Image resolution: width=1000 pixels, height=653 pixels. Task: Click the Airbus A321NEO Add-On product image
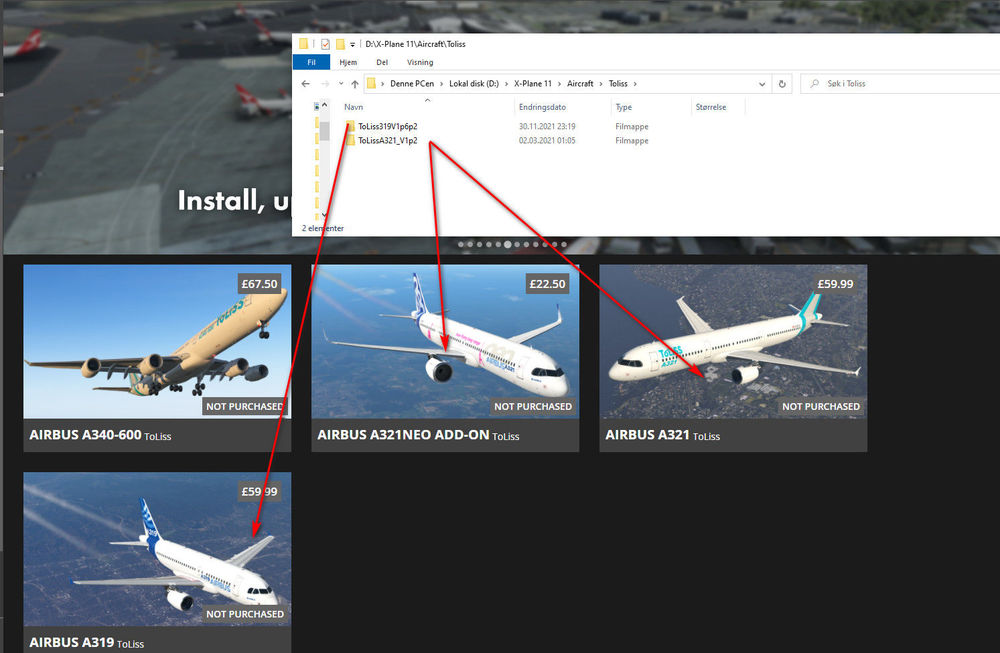(x=445, y=341)
